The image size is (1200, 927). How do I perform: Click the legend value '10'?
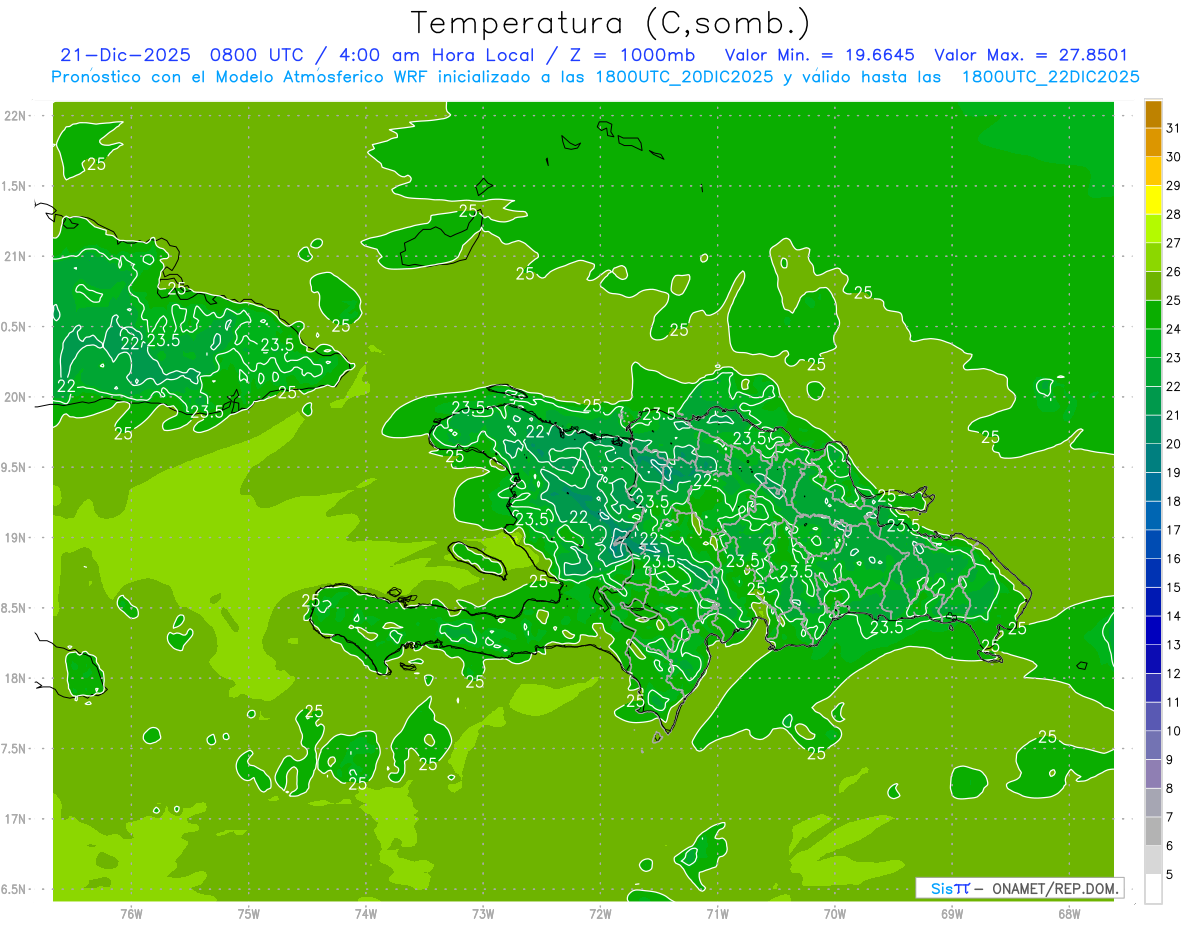[x=1174, y=731]
